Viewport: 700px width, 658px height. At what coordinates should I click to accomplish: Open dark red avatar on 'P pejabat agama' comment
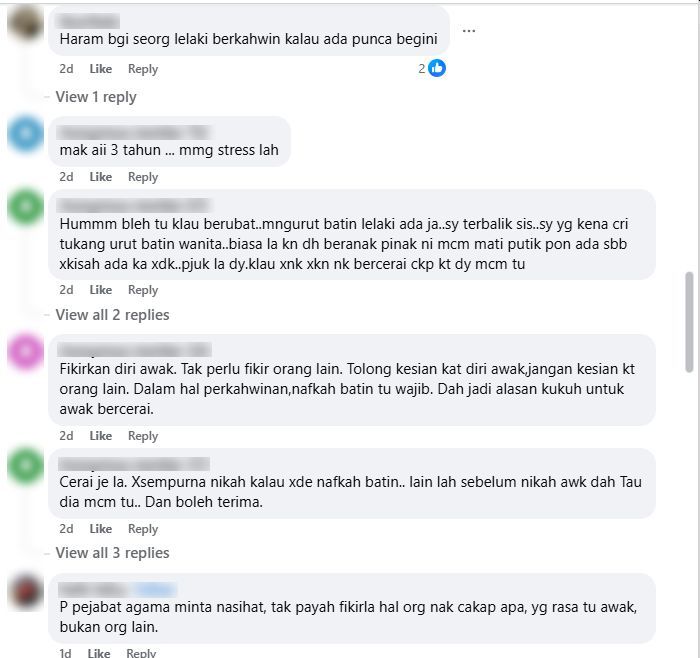pyautogui.click(x=25, y=591)
